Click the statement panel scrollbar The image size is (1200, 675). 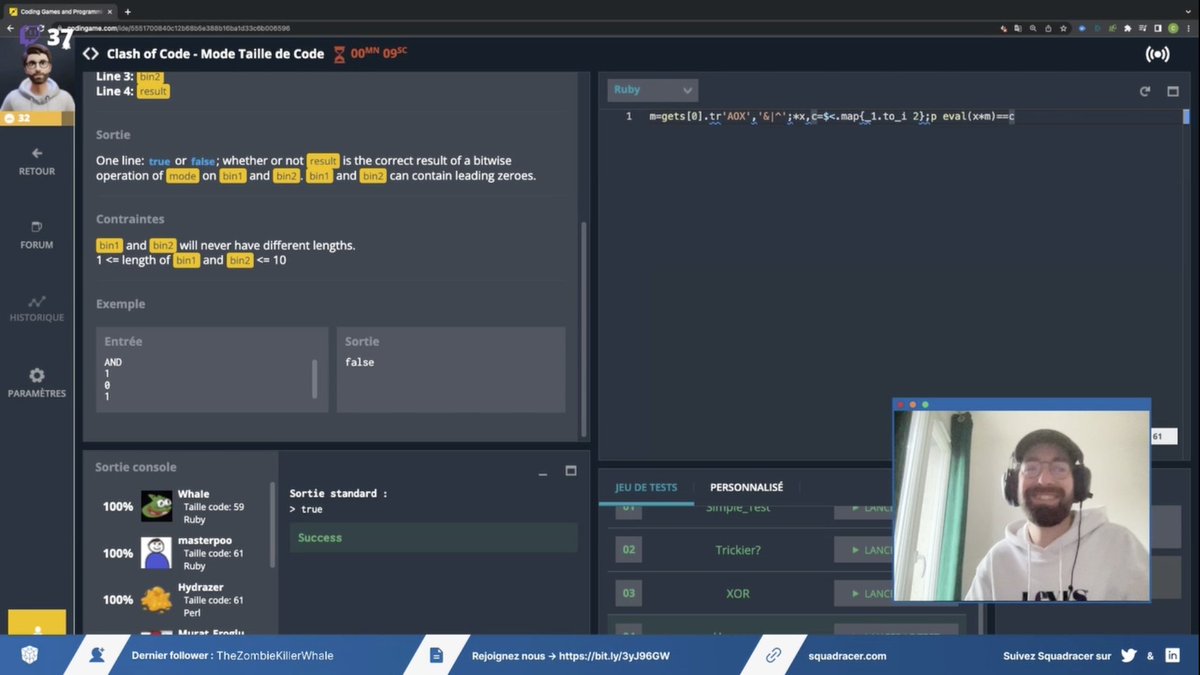click(585, 328)
